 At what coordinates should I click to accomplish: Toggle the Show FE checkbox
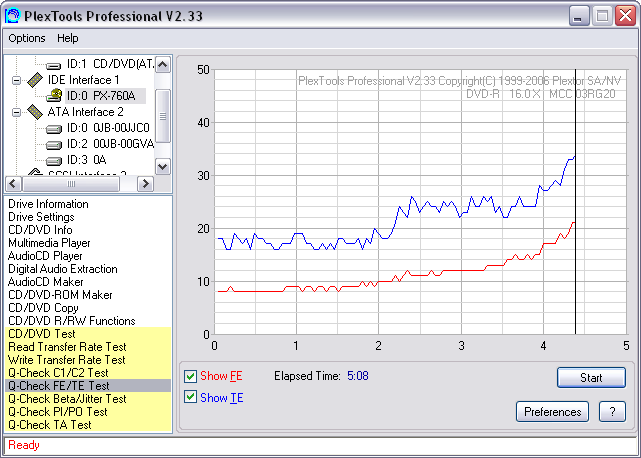point(190,376)
